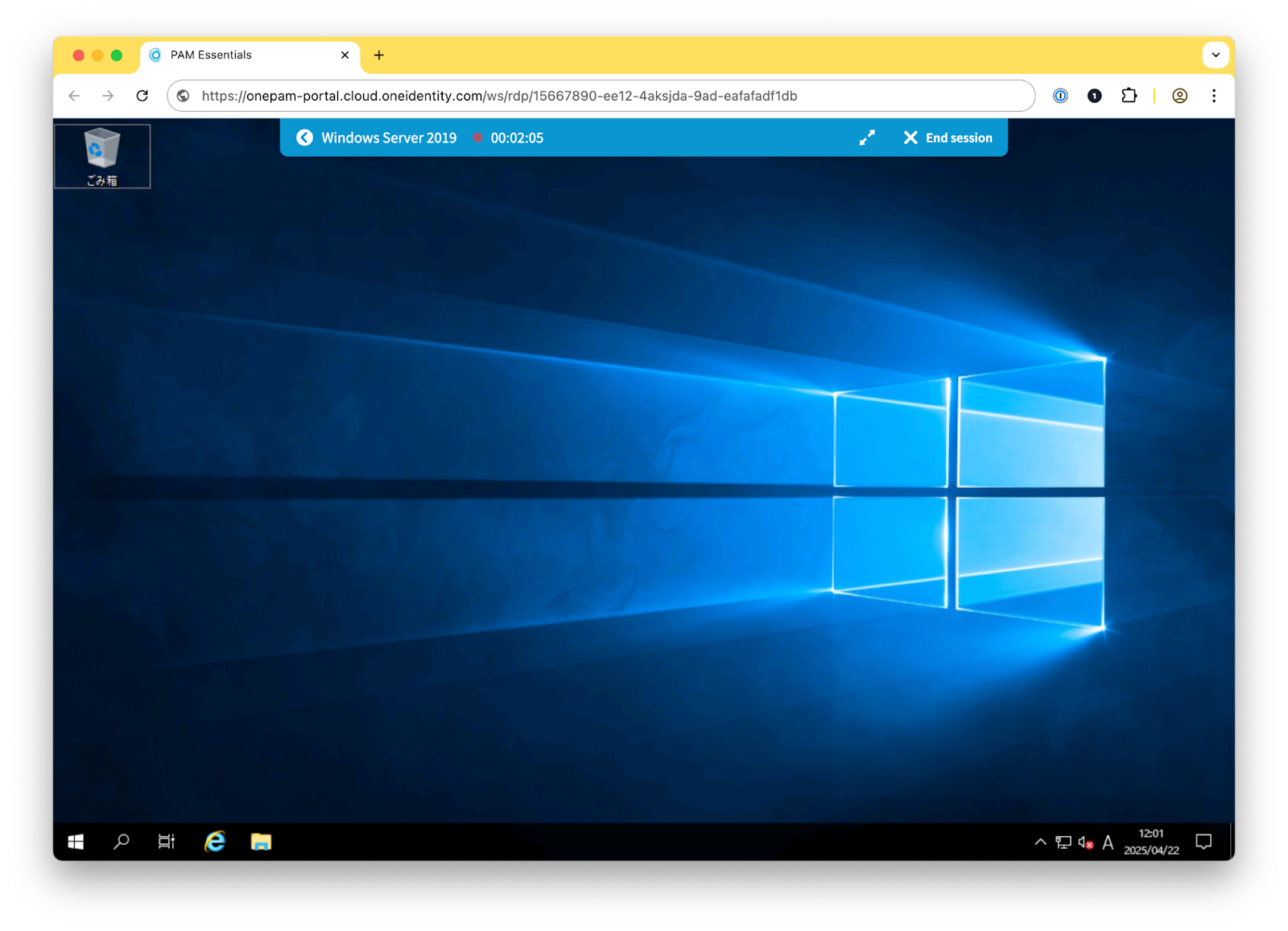The width and height of the screenshot is (1288, 931).
Task: Open taskbar search magnifier
Action: (x=122, y=842)
